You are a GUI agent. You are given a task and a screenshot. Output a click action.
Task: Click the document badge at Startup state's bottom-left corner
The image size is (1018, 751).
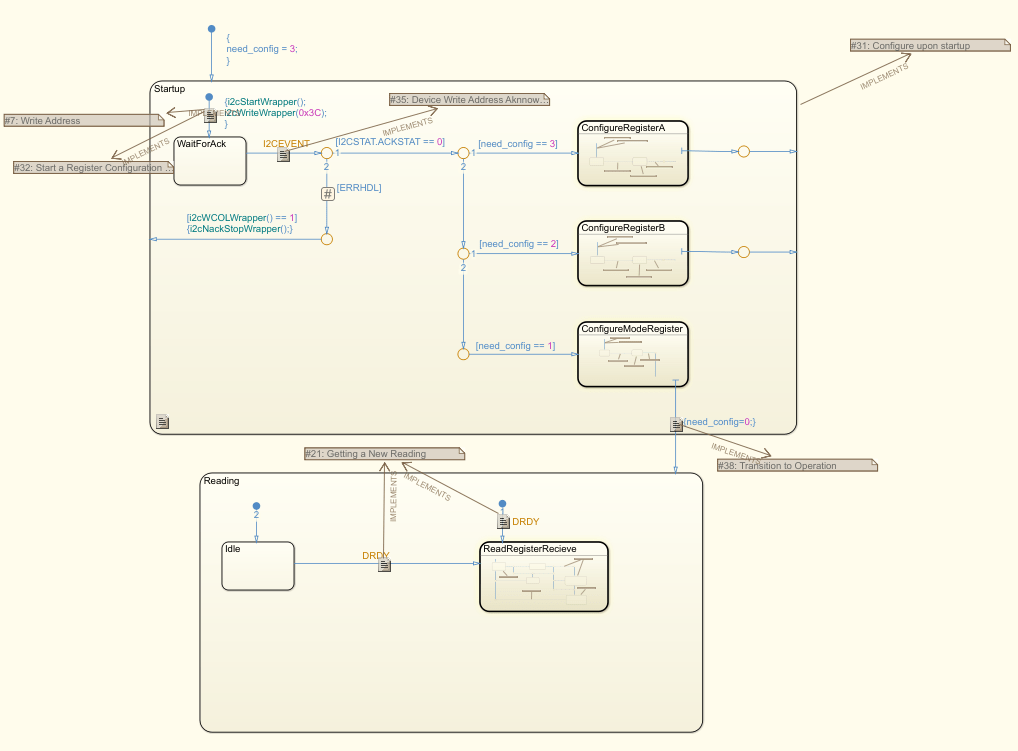click(162, 420)
